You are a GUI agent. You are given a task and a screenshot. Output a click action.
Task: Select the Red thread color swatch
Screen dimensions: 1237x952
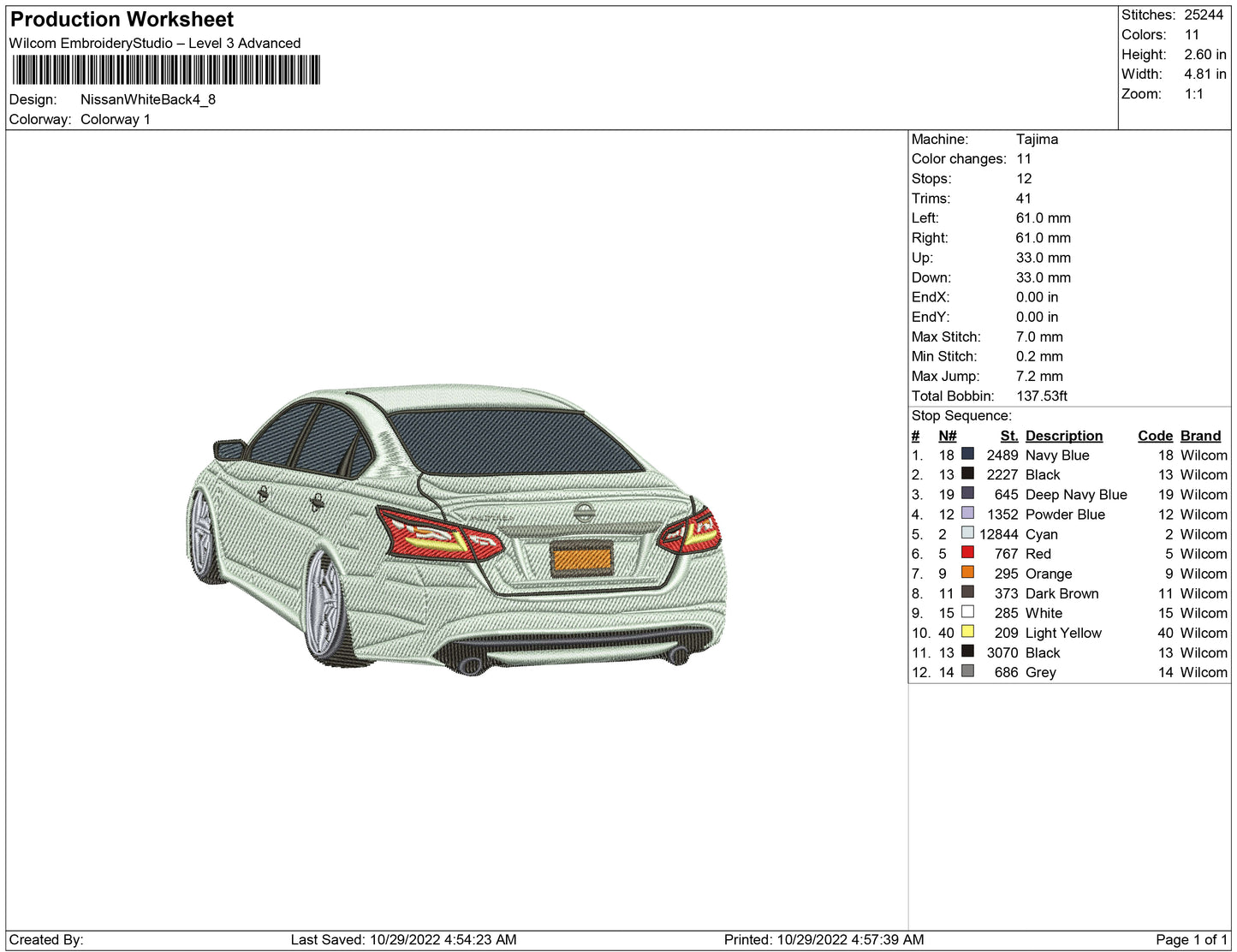(x=967, y=552)
